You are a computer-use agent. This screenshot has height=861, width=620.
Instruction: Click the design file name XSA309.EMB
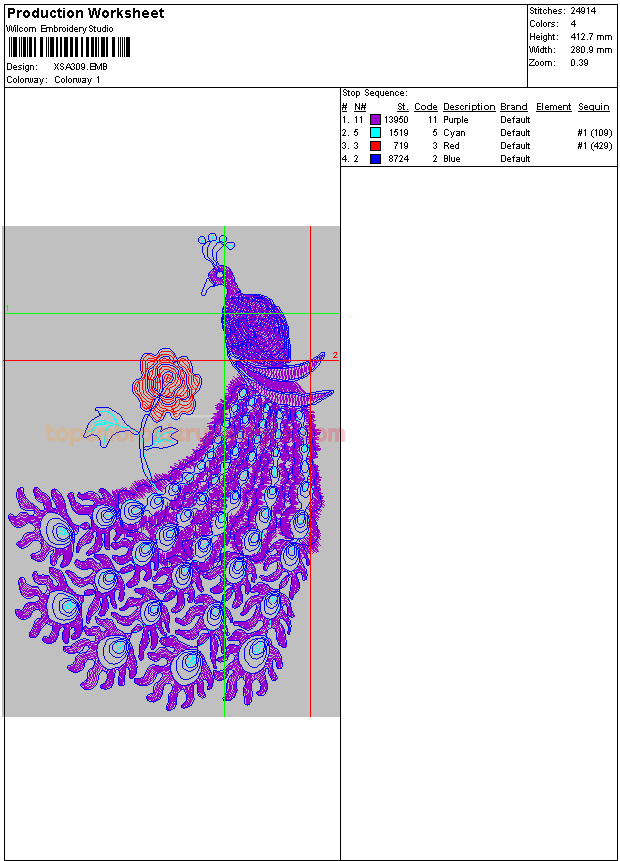pyautogui.click(x=81, y=67)
